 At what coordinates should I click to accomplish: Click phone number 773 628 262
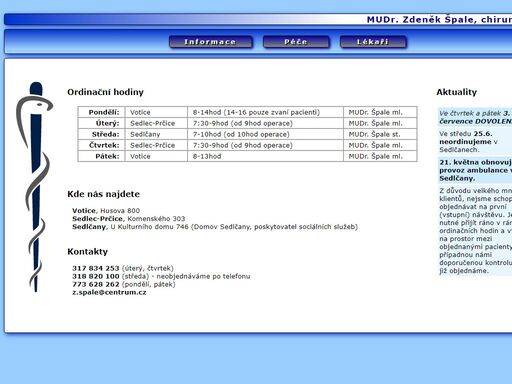pyautogui.click(x=96, y=284)
